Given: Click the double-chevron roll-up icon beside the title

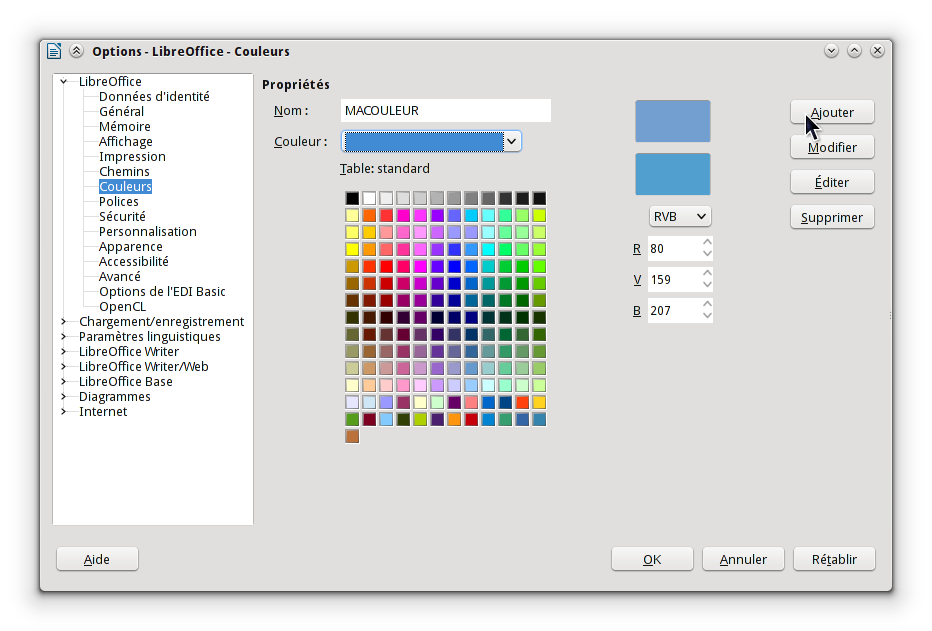Looking at the screenshot, I should (77, 51).
